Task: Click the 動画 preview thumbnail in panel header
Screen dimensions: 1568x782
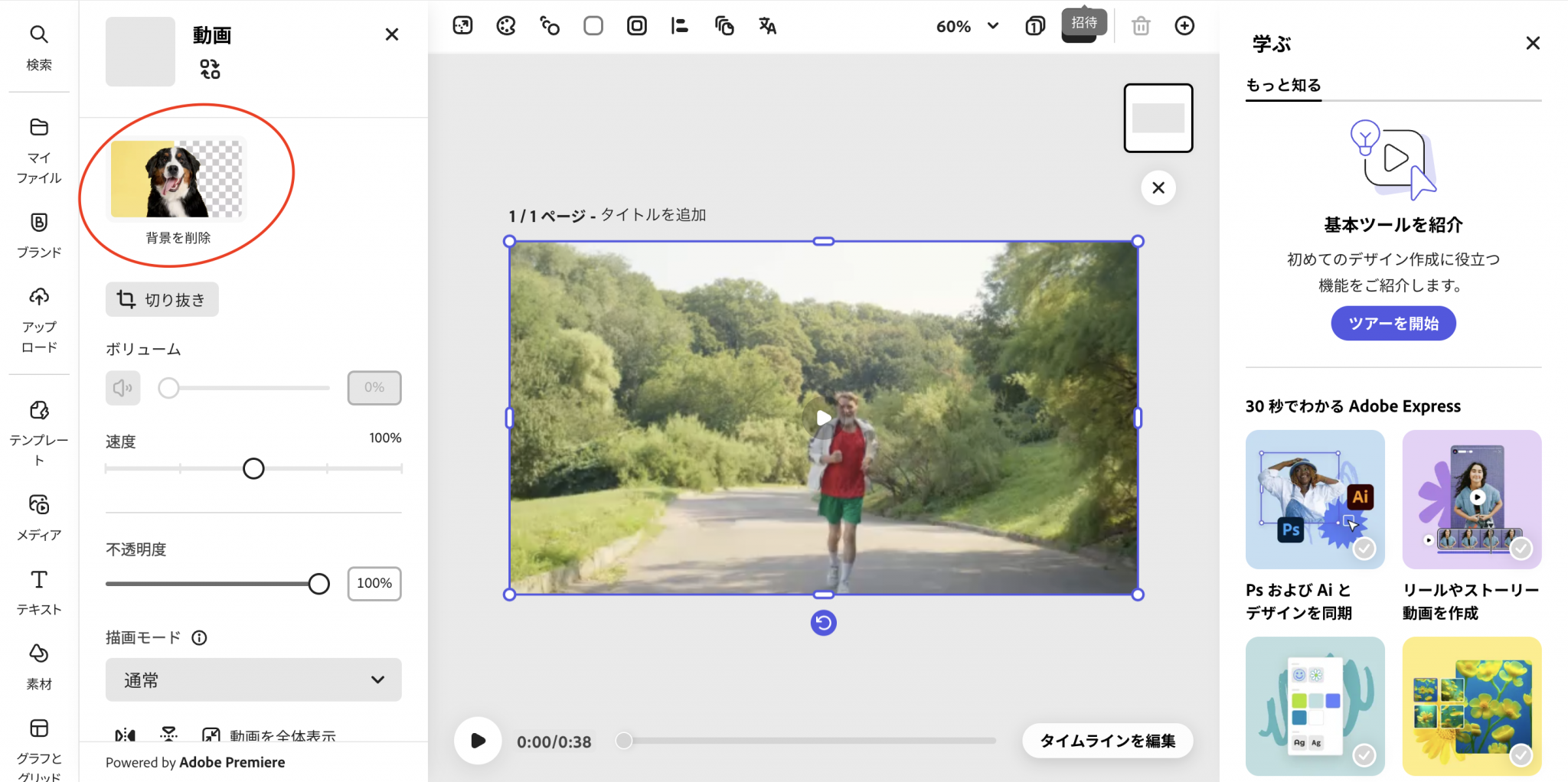Action: click(x=140, y=52)
